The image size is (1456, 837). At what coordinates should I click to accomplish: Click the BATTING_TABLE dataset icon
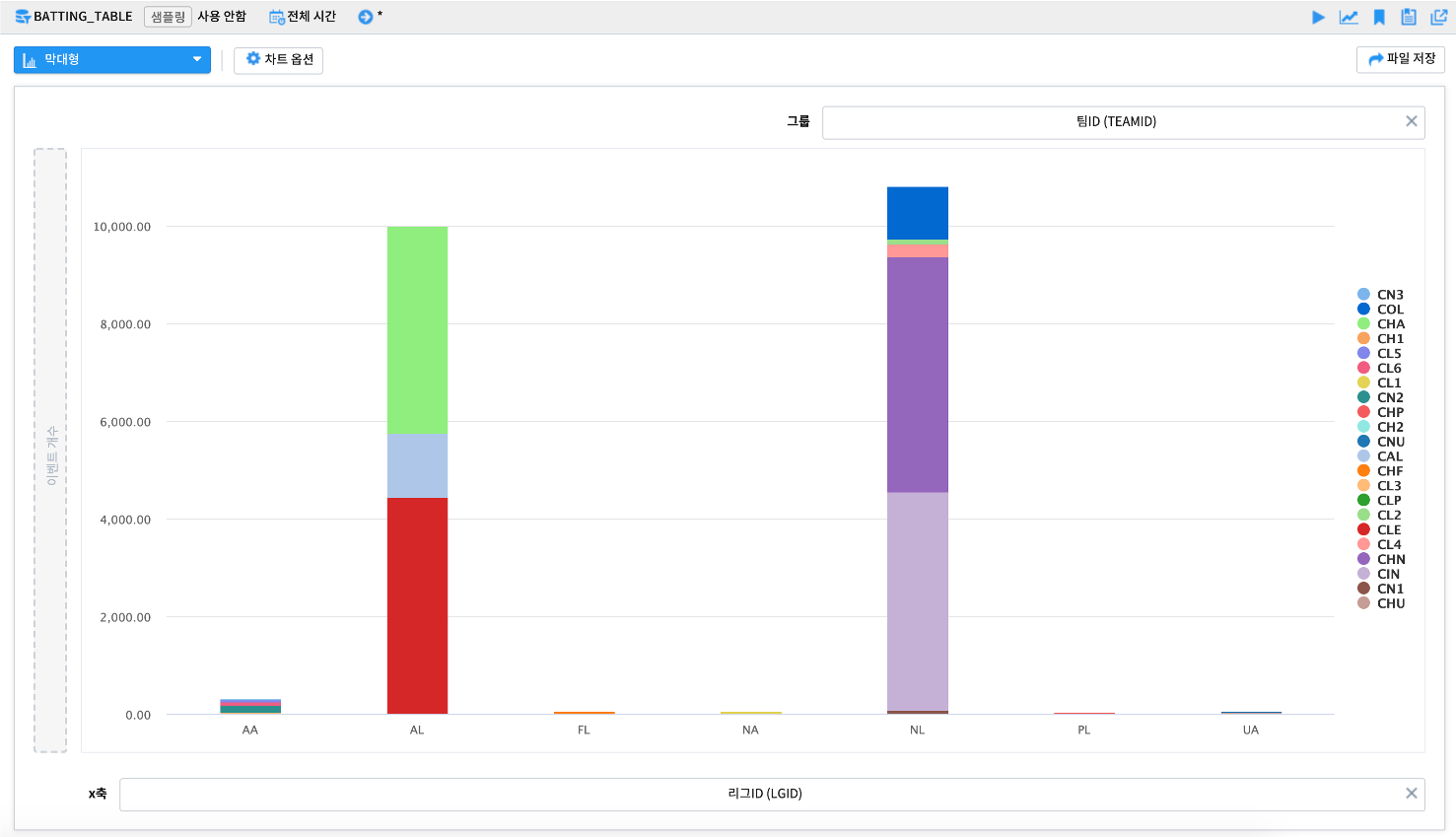23,17
